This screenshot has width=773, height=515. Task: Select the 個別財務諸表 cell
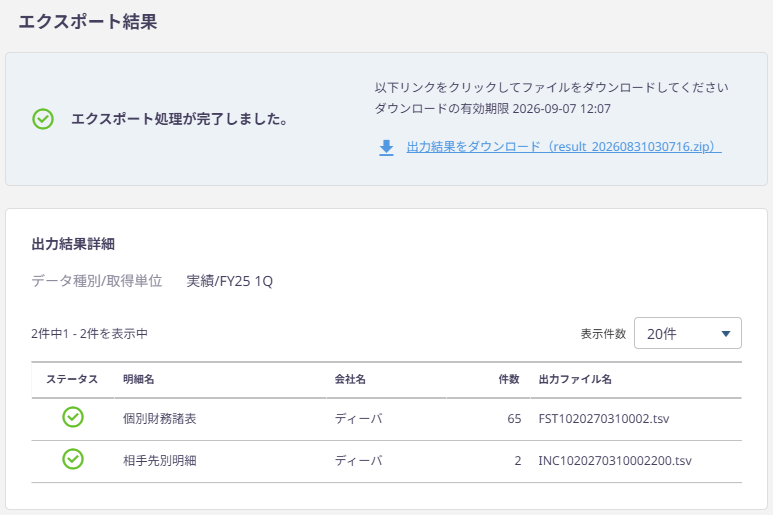click(160, 419)
